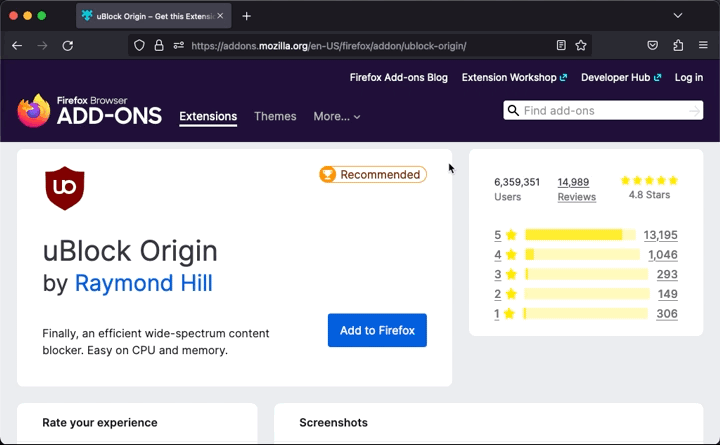This screenshot has width=720, height=445.
Task: Click the forward navigation arrow
Action: tap(42, 45)
